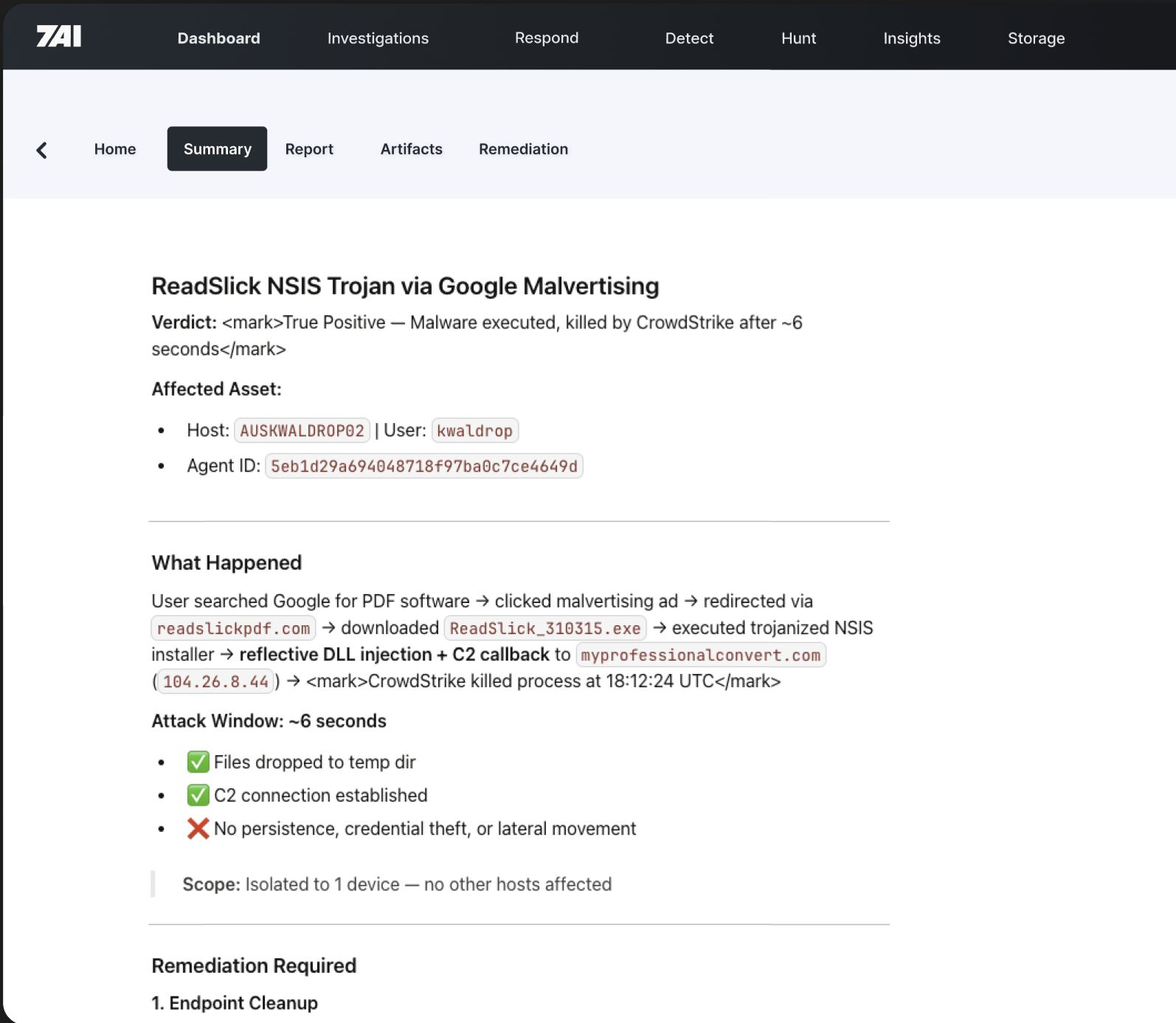Click the Affected Asset label

click(216, 389)
